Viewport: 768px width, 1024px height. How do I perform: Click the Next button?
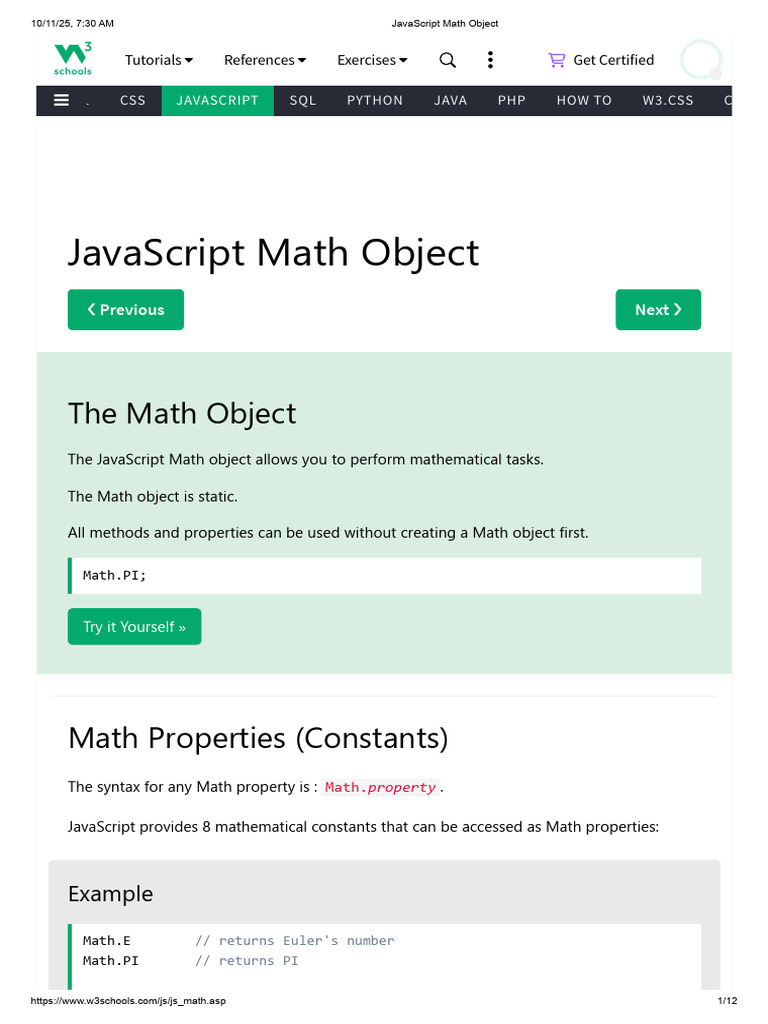[x=658, y=310]
